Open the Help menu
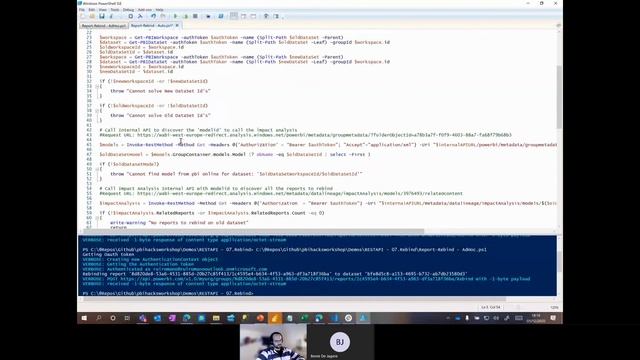 [160, 10]
